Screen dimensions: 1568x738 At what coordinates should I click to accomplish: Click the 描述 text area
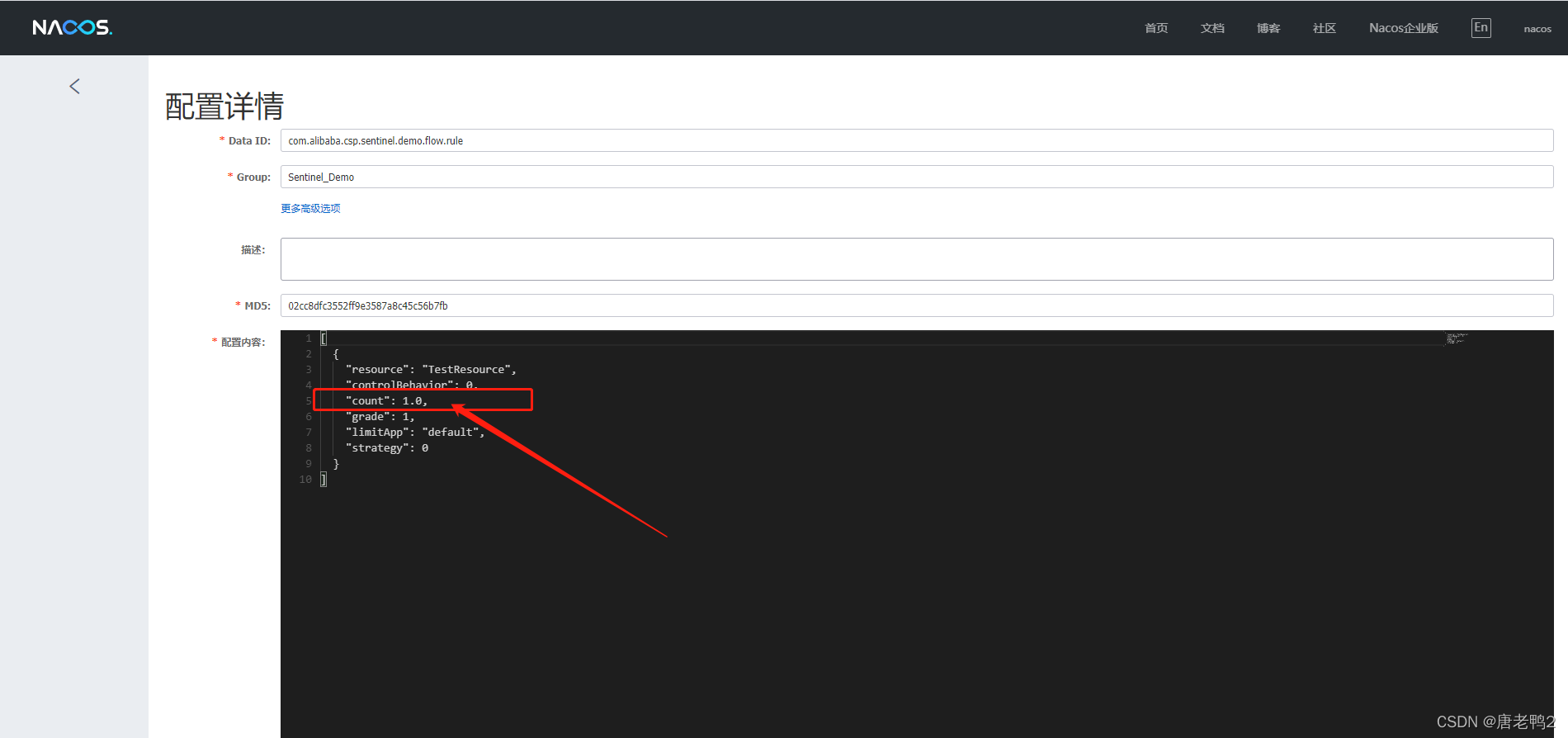917,259
